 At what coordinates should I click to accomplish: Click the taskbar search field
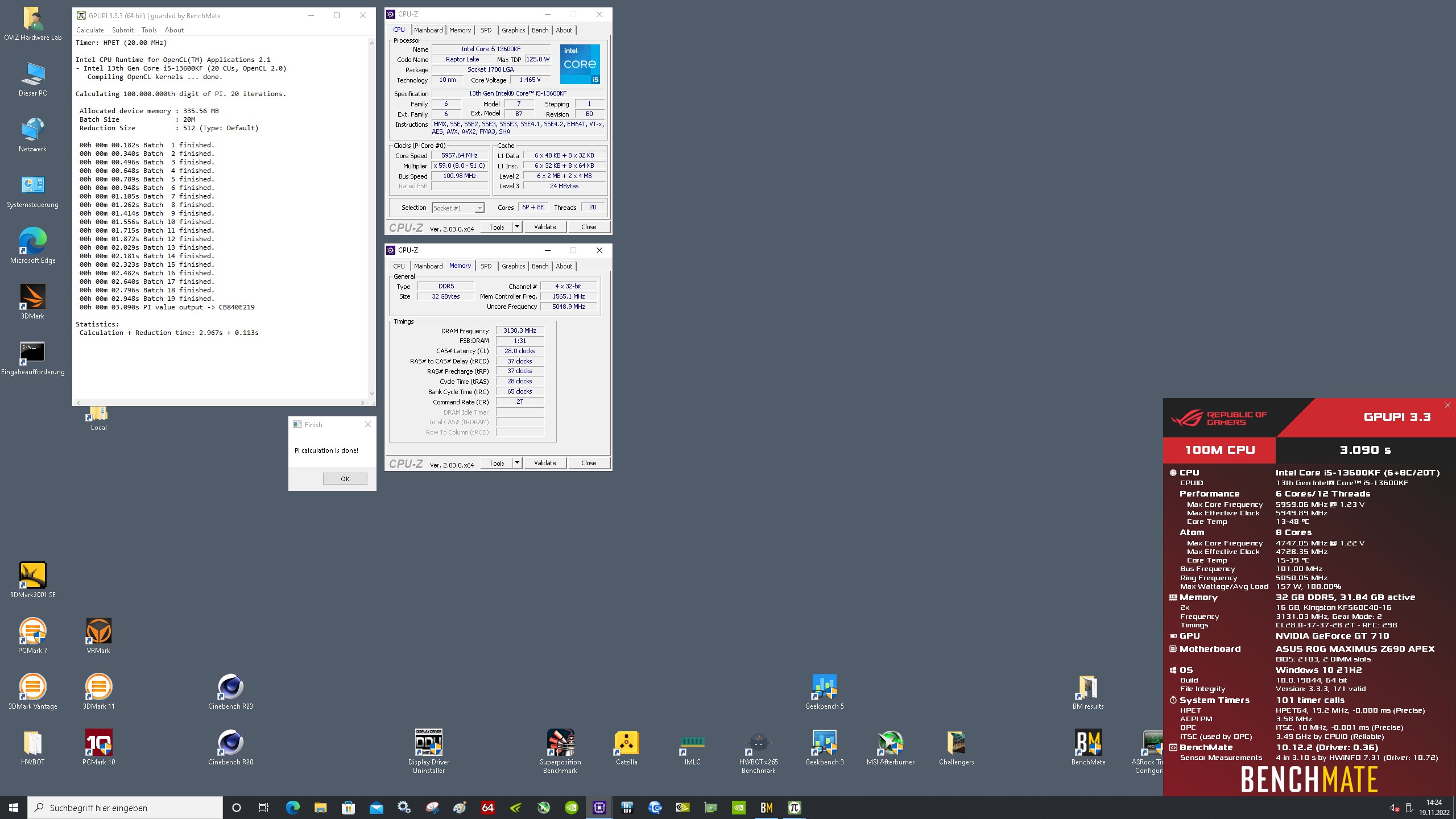[125, 808]
